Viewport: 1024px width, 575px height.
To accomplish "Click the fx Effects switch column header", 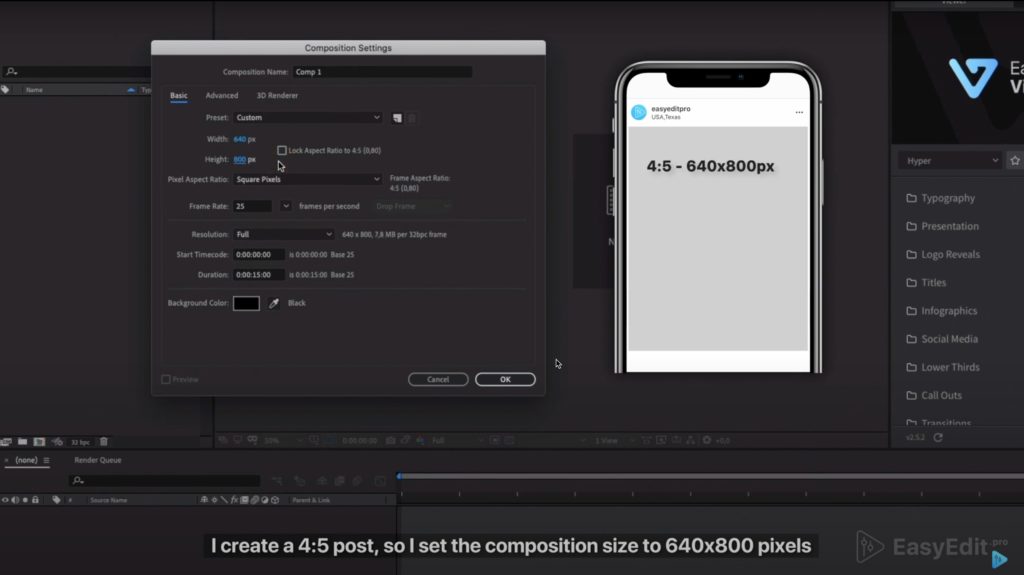I will [x=234, y=500].
